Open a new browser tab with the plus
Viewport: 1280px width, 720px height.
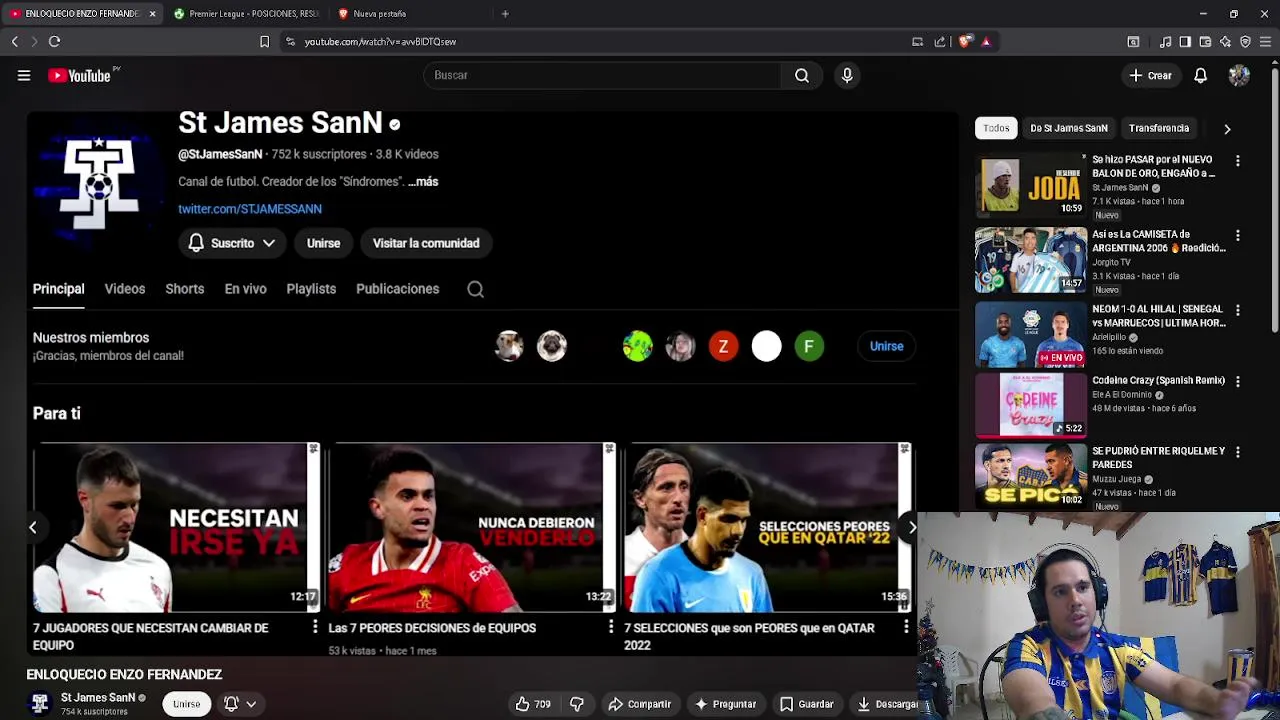[505, 14]
